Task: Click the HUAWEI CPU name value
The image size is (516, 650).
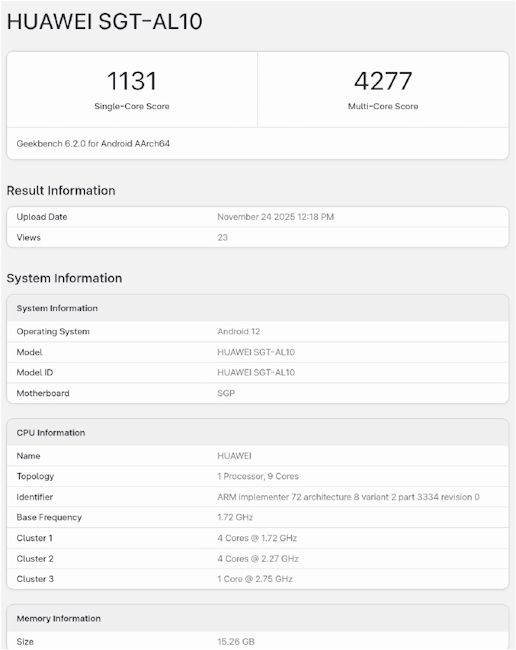Action: tap(234, 456)
